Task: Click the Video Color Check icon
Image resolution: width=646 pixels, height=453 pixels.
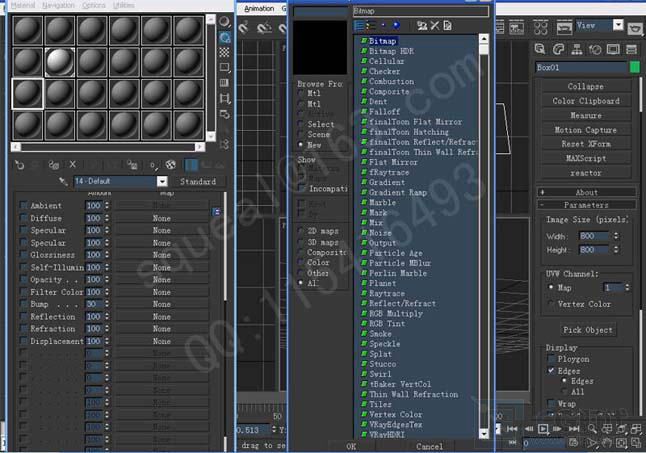Action: point(225,83)
